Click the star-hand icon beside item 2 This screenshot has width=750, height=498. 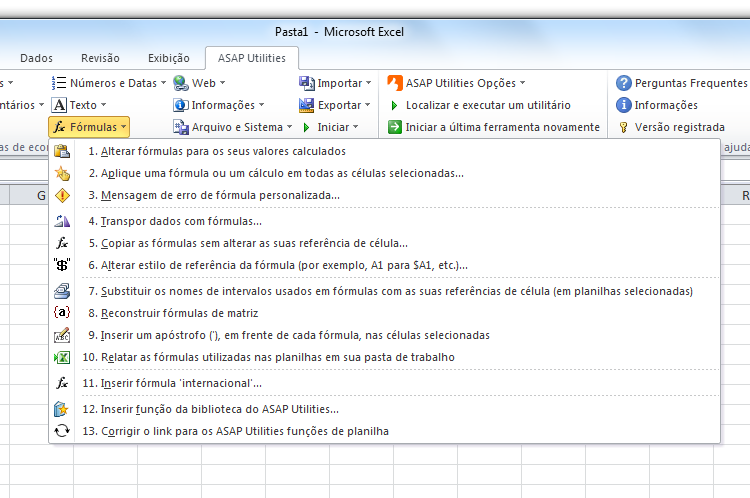coord(62,173)
